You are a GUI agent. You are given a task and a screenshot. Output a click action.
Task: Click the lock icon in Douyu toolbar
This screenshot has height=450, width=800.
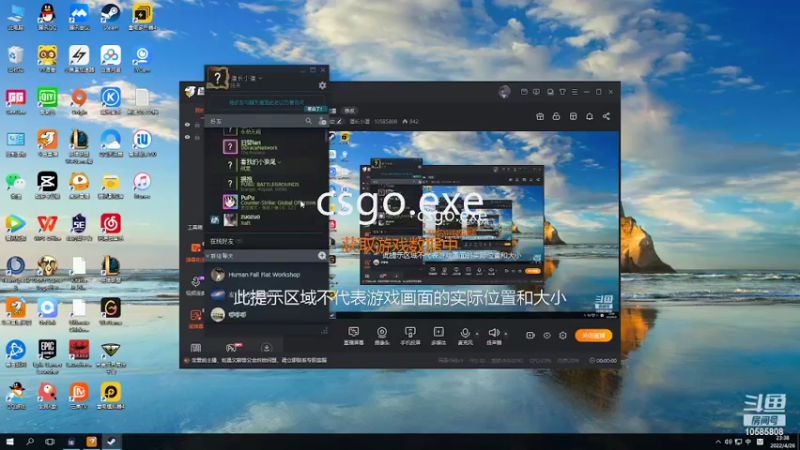click(x=556, y=116)
